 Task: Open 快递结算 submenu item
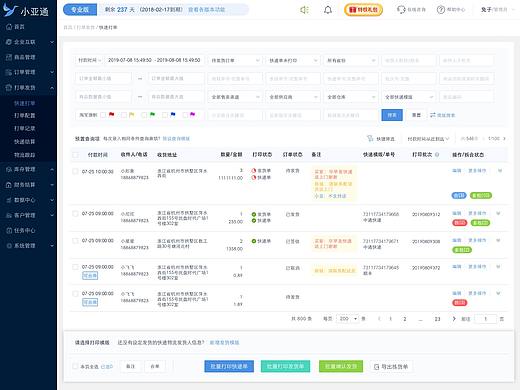point(25,142)
